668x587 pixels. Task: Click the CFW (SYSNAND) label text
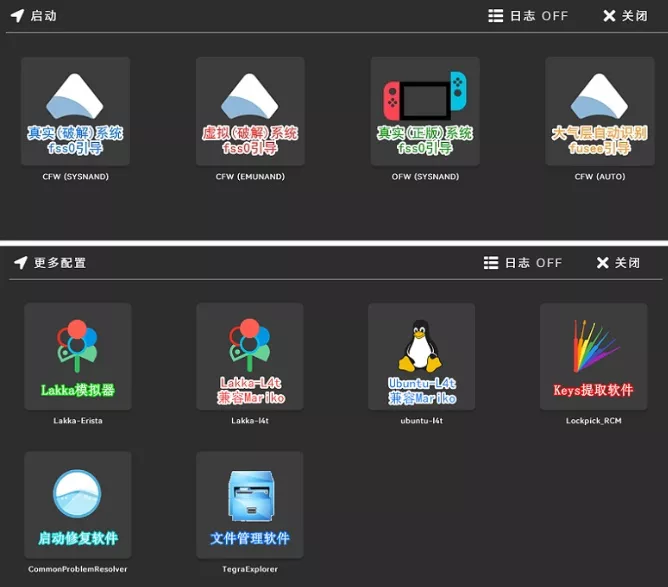click(75, 176)
